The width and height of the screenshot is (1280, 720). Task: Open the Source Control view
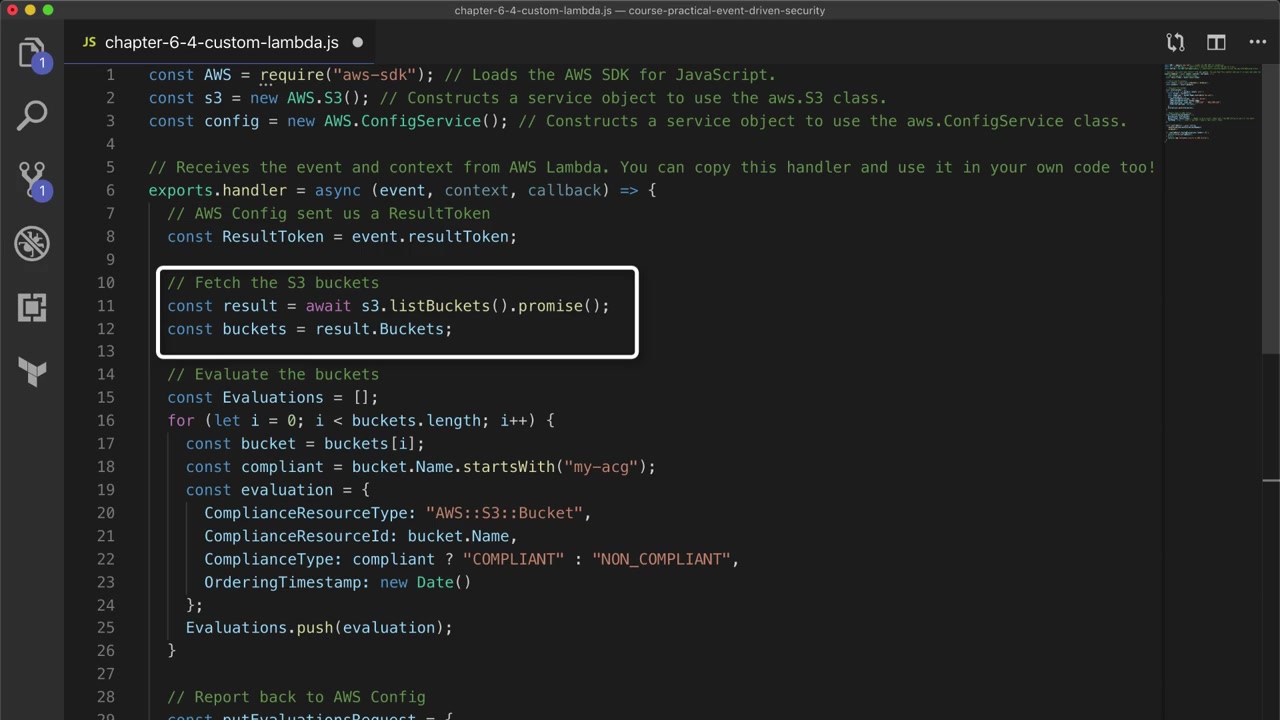tap(32, 179)
